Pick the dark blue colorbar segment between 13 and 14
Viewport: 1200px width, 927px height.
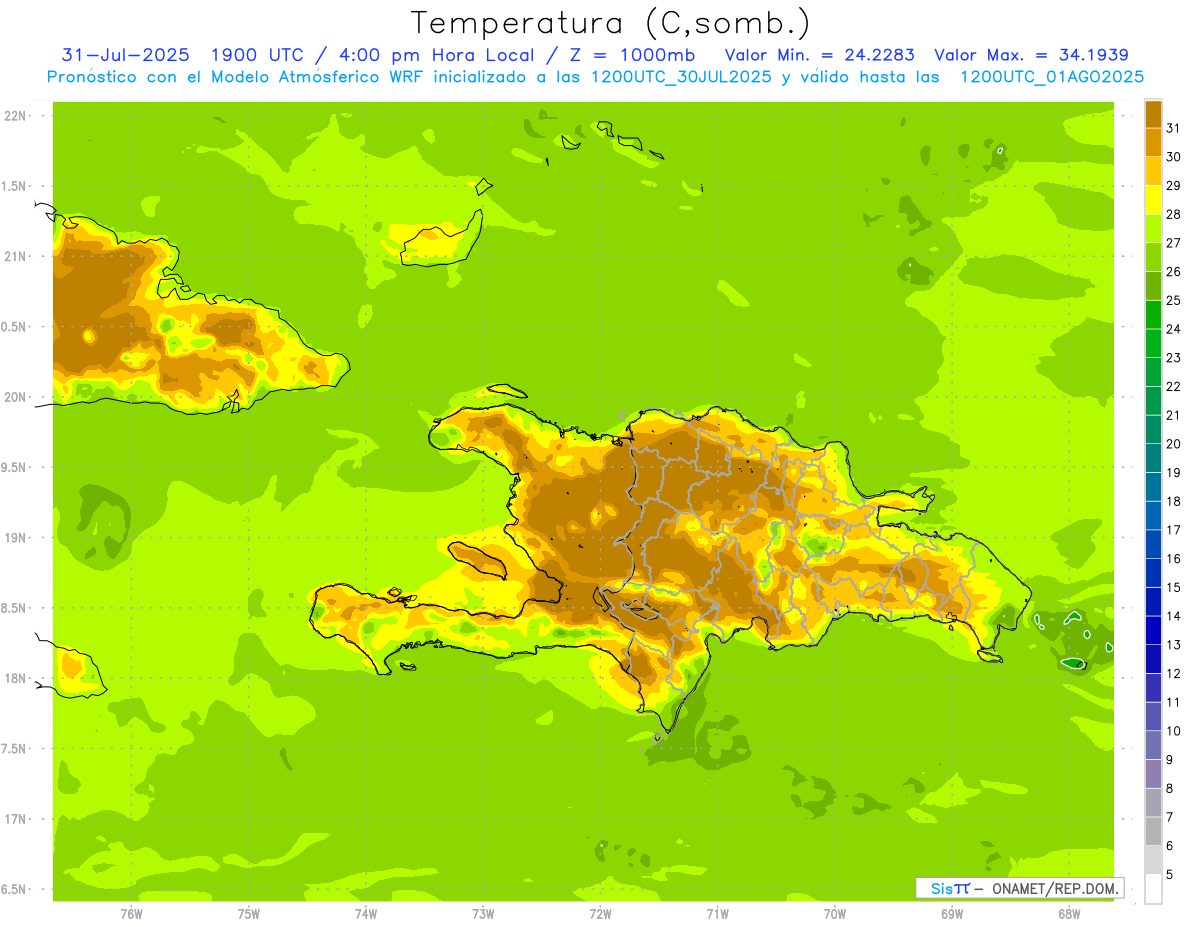pyautogui.click(x=1153, y=630)
